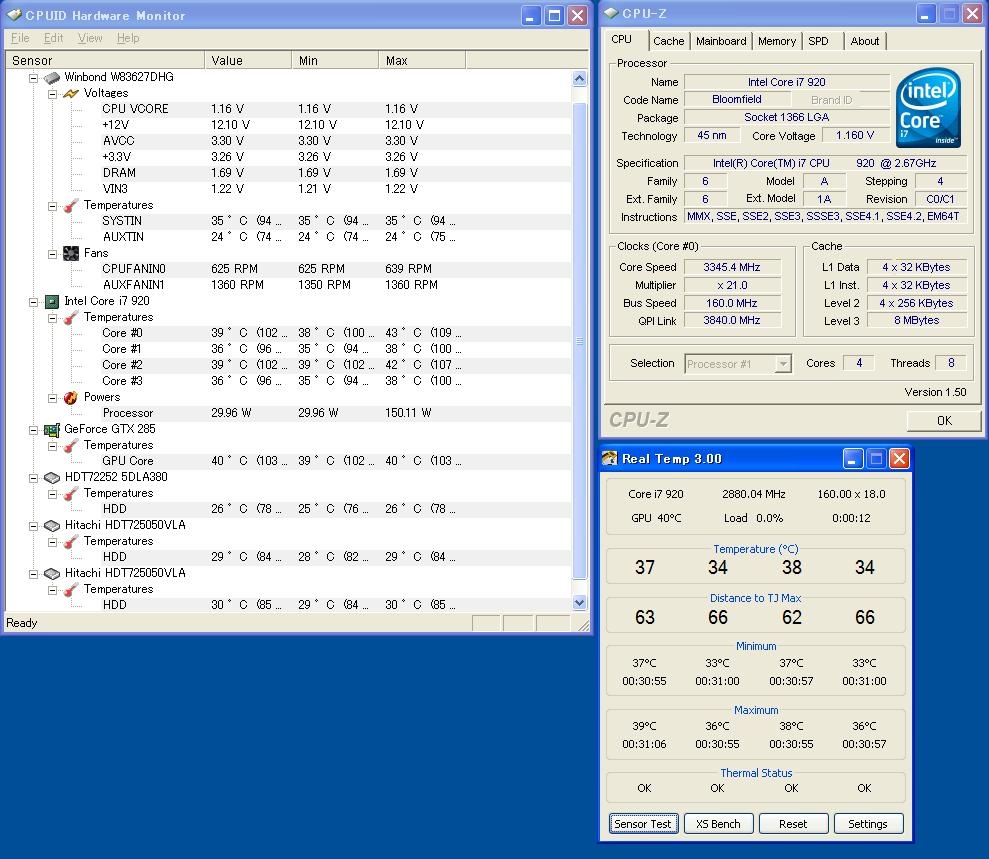Click the CPU-Z title bar icon

coord(611,13)
